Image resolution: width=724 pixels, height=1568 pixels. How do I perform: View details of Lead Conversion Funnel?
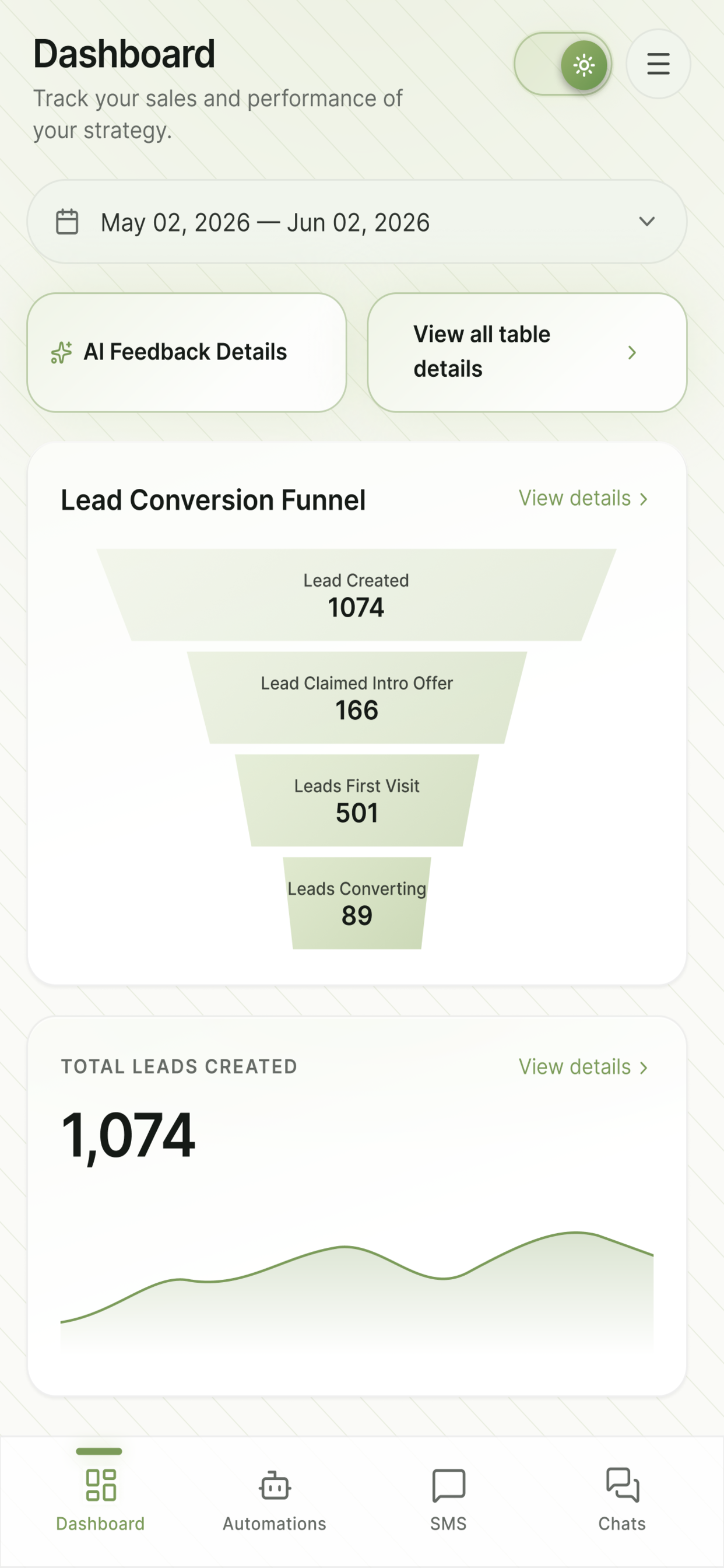583,499
